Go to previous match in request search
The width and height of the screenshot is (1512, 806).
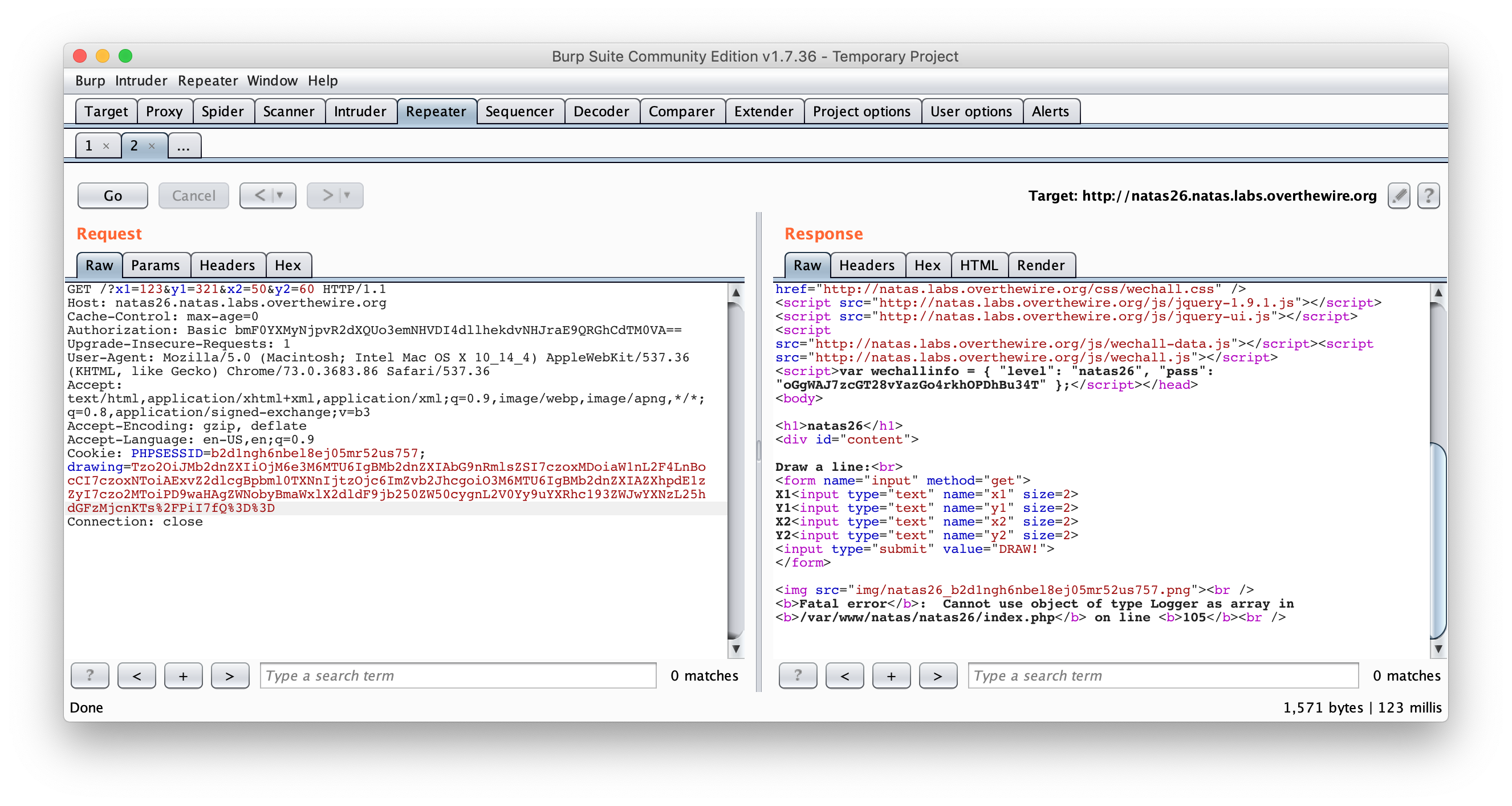tap(136, 675)
